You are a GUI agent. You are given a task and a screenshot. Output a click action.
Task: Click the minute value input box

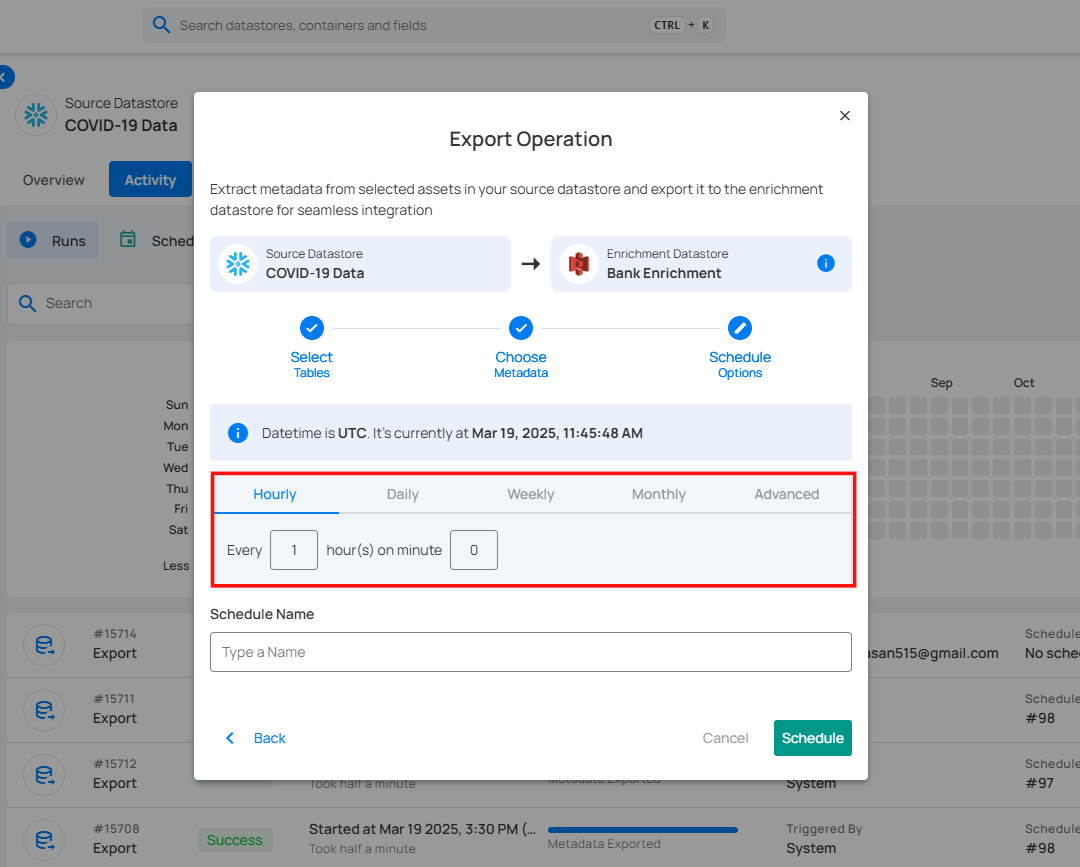coord(473,550)
